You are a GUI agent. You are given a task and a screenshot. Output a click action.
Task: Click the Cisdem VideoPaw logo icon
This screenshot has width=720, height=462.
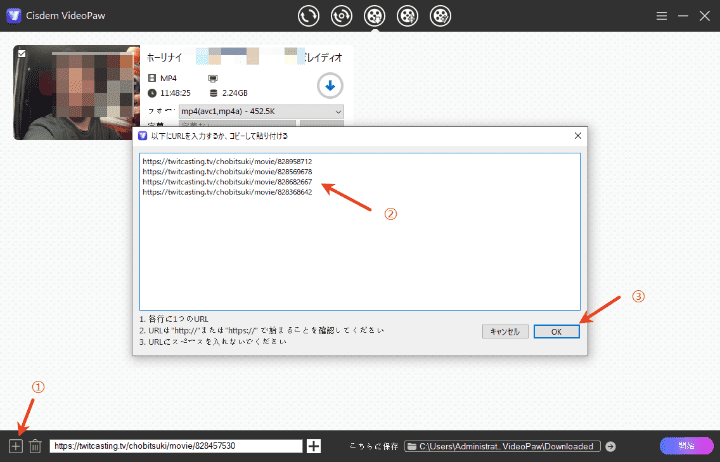[x=14, y=16]
